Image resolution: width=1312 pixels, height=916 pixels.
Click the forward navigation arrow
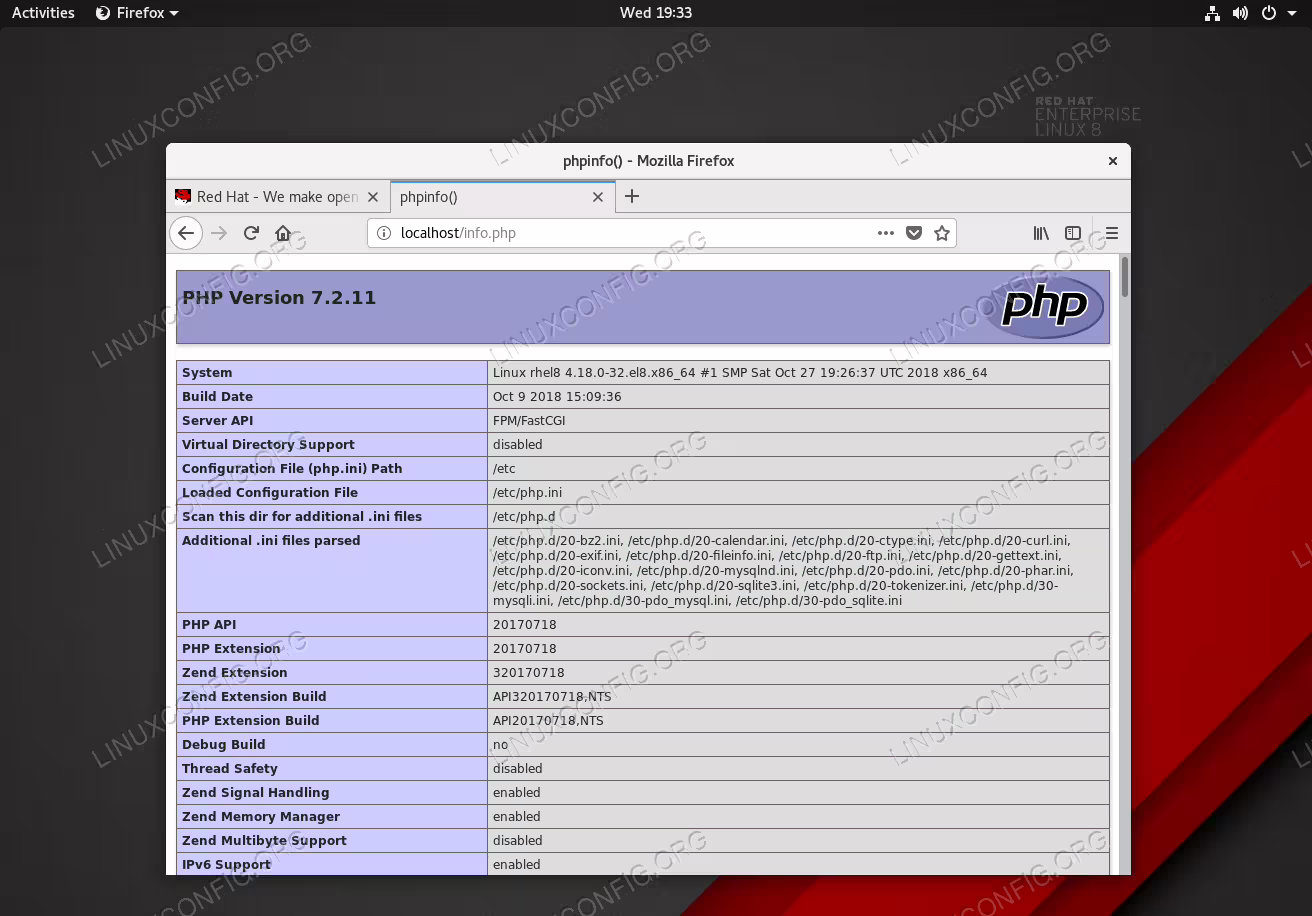219,233
